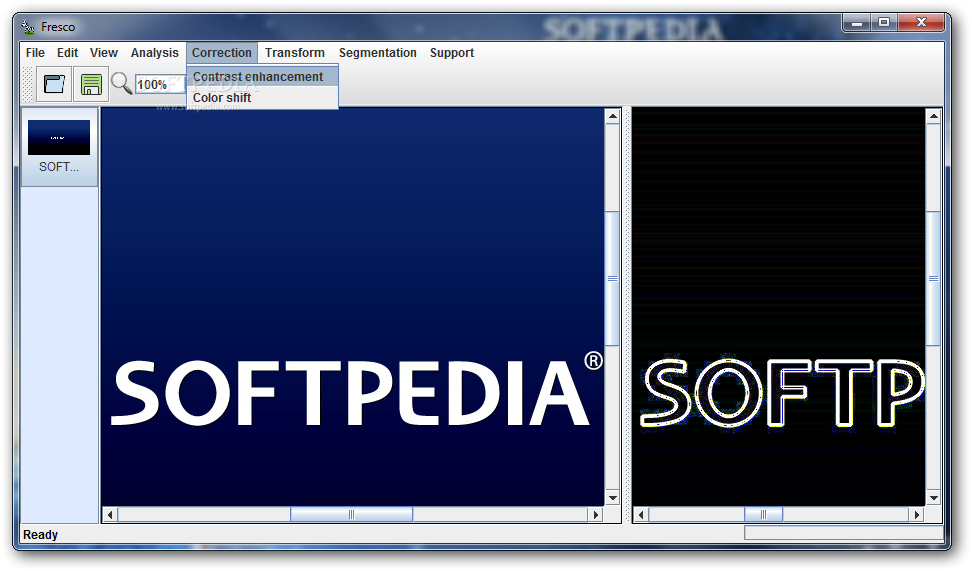The width and height of the screenshot is (972, 571).
Task: Click the magnifier zoom icon
Action: click(121, 83)
